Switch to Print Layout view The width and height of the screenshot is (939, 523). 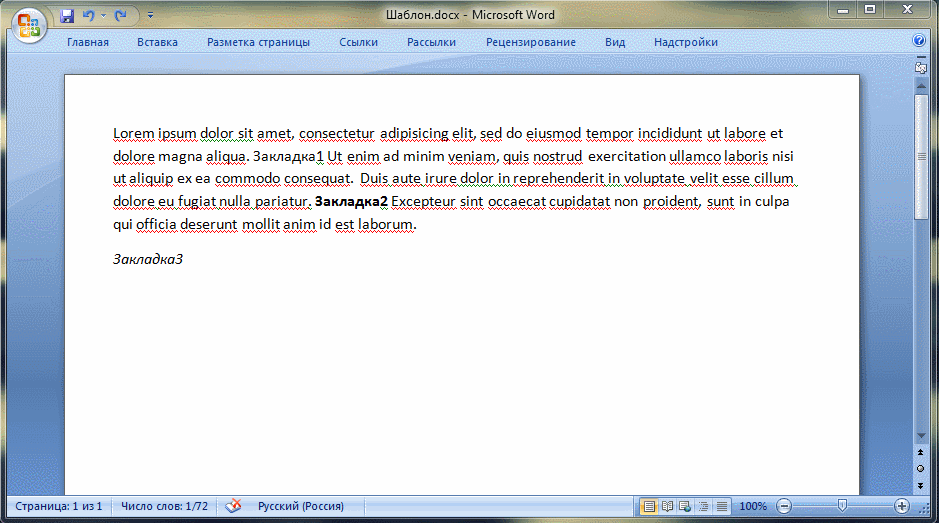click(x=649, y=506)
